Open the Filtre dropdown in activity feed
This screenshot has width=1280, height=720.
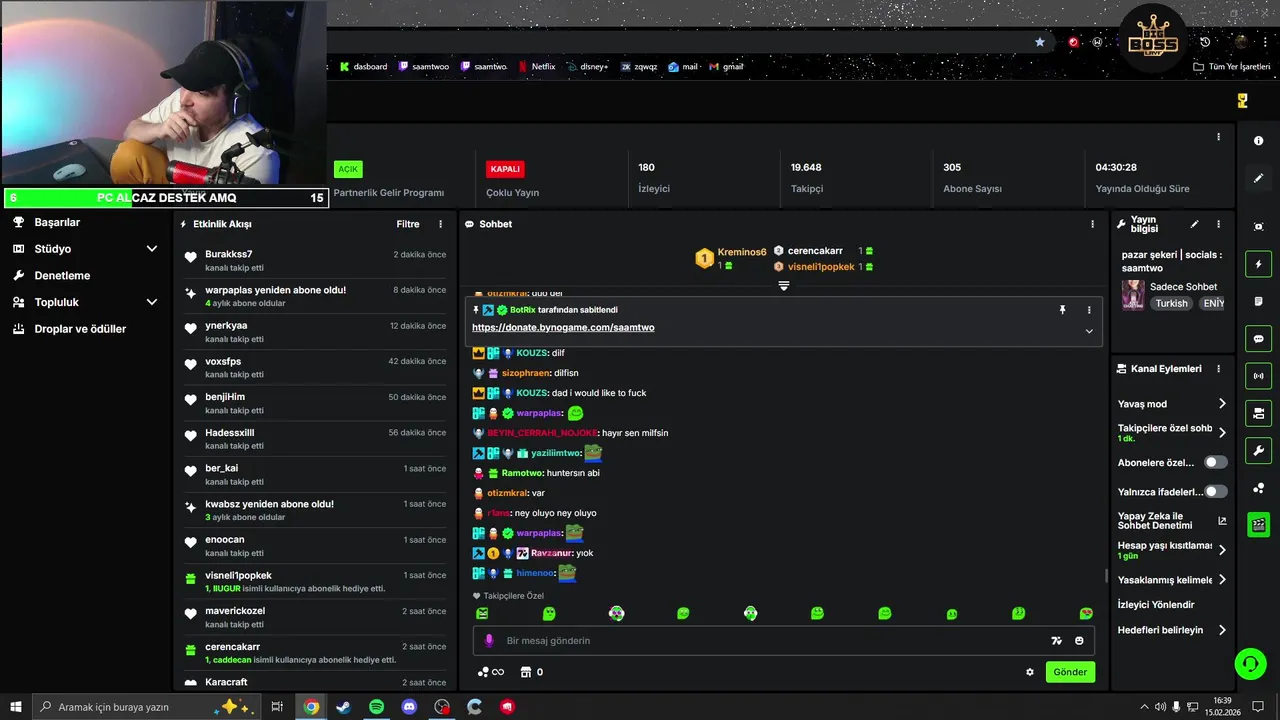point(408,224)
